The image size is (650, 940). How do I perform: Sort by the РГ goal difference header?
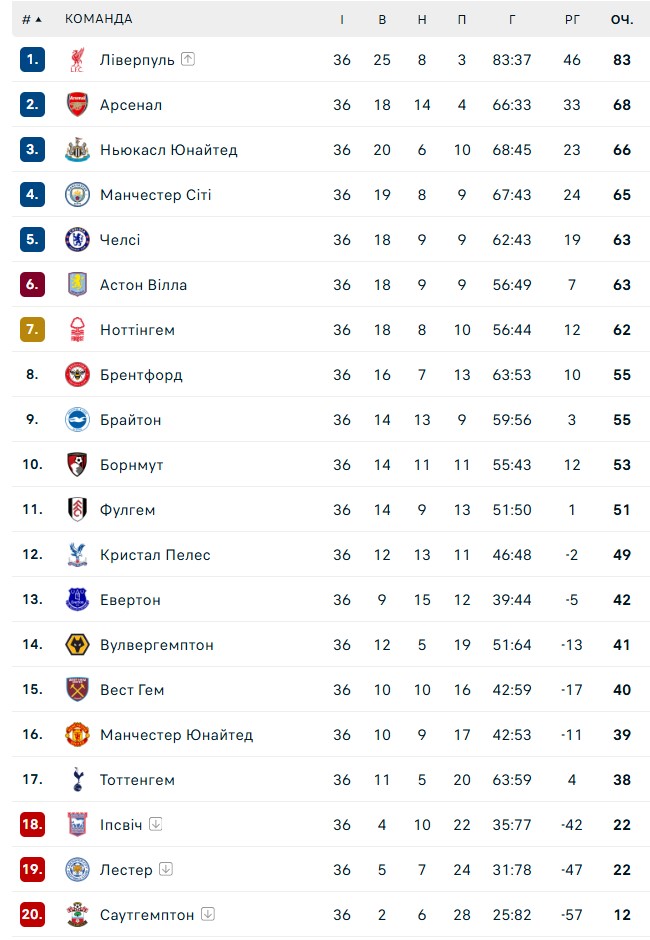(572, 19)
